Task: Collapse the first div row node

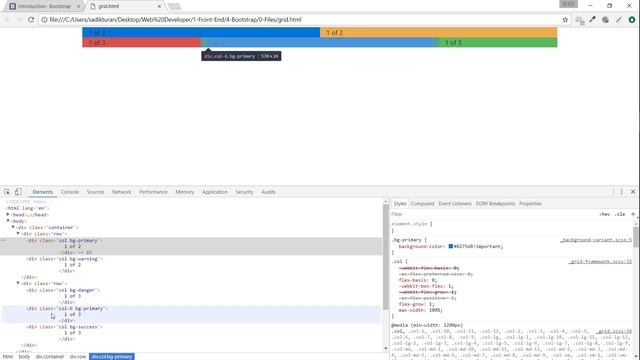Action: tap(18, 233)
